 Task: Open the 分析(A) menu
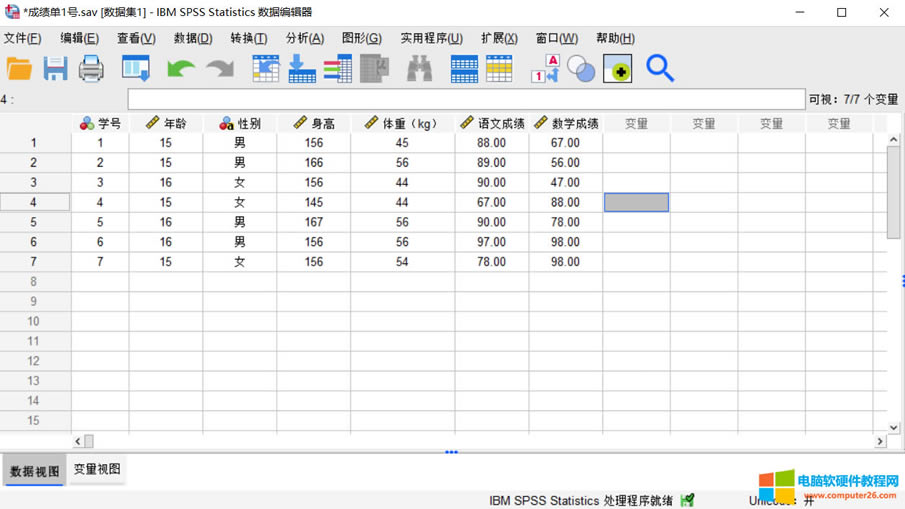click(304, 38)
